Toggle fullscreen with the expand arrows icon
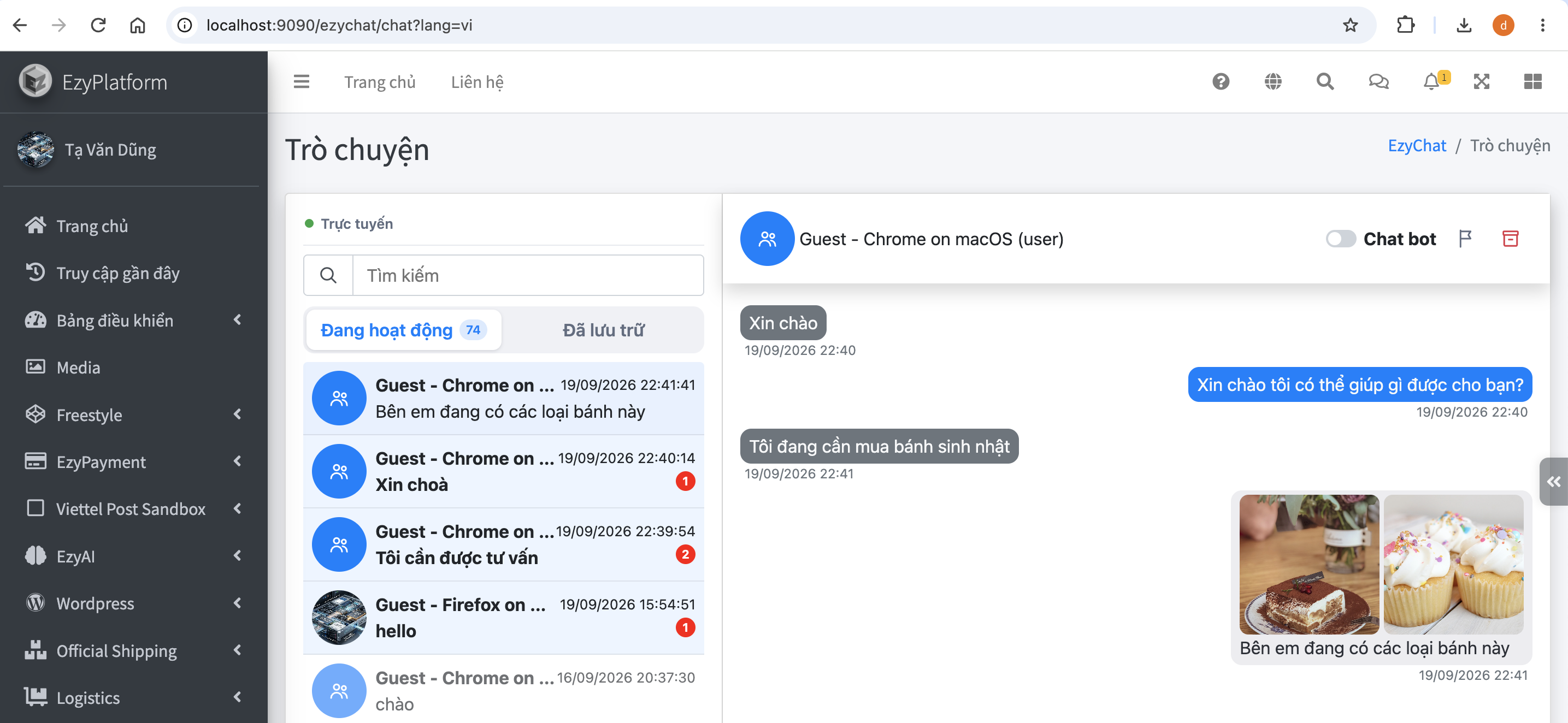Image resolution: width=1568 pixels, height=723 pixels. pos(1481,81)
